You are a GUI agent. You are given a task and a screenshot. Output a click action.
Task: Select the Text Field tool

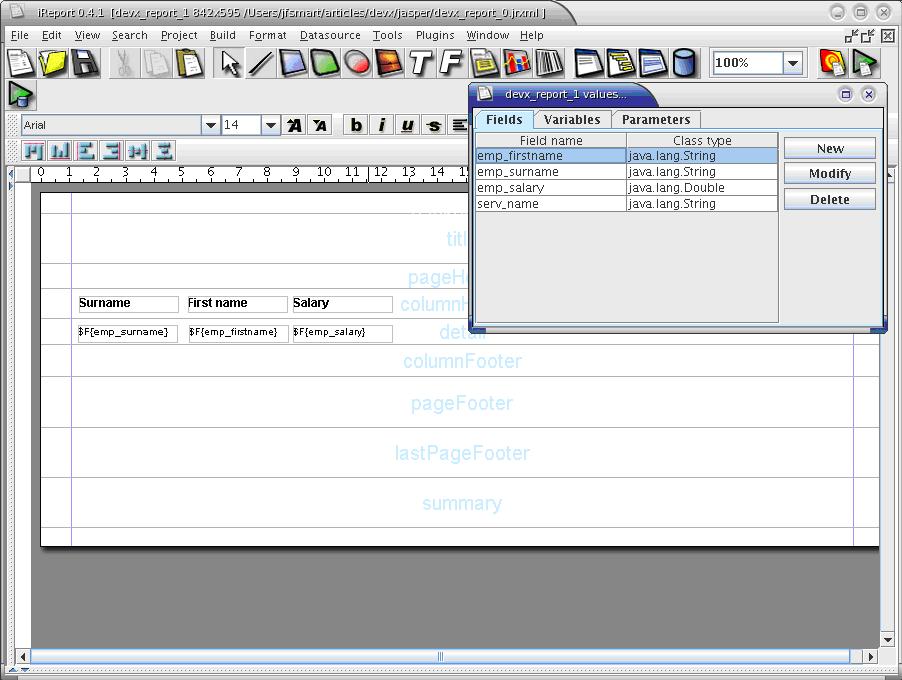pyautogui.click(x=452, y=63)
